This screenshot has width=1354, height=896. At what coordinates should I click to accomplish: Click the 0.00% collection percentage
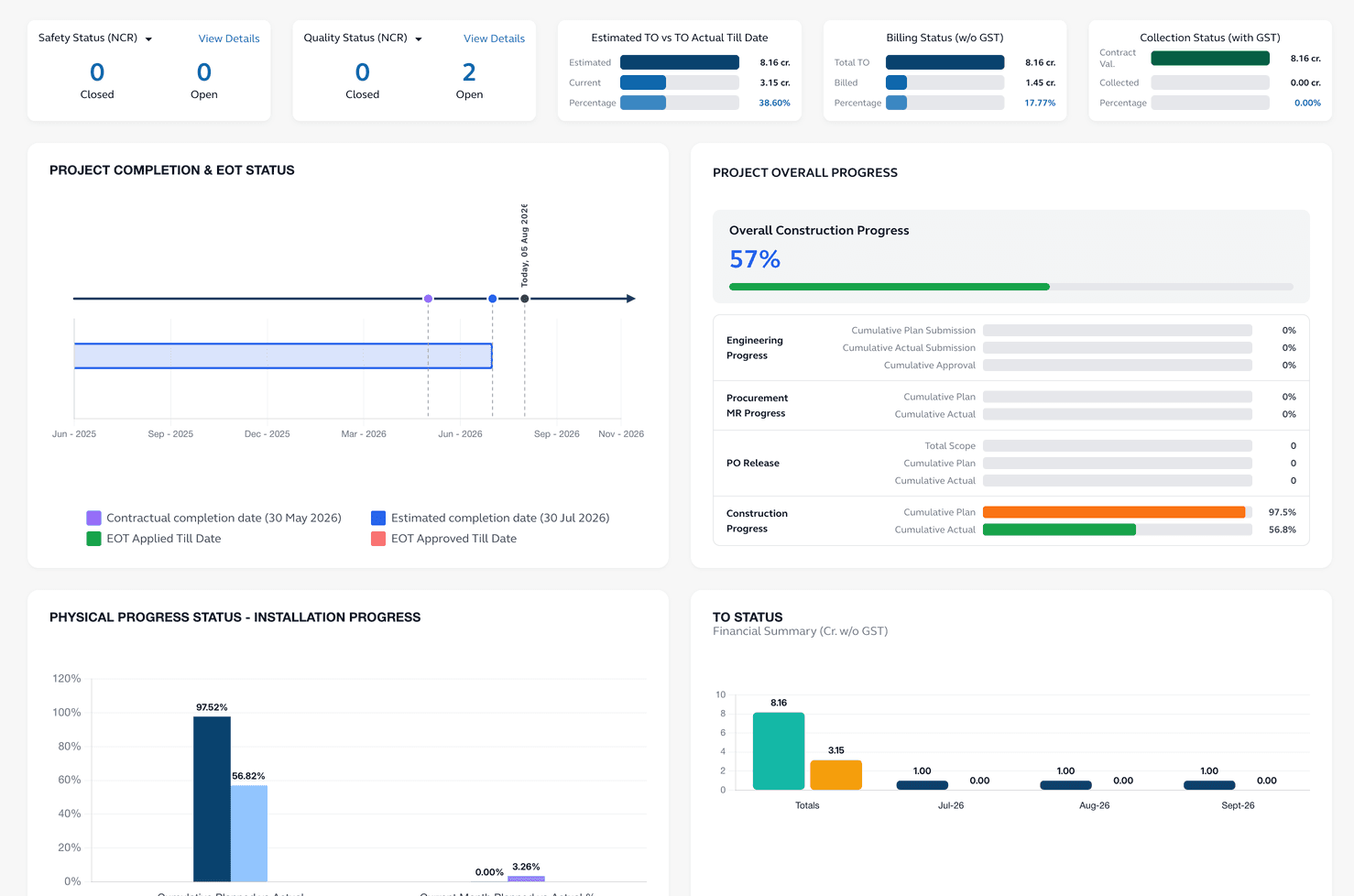pos(1307,103)
